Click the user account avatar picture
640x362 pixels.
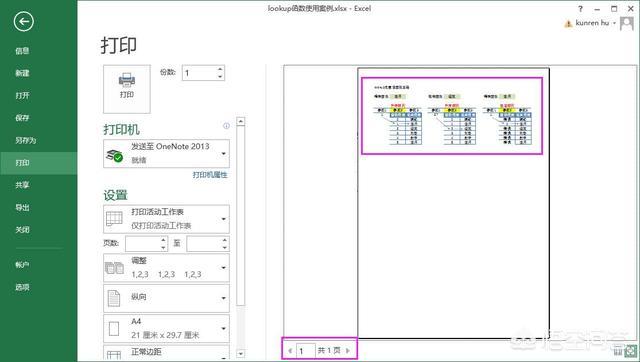(627, 23)
